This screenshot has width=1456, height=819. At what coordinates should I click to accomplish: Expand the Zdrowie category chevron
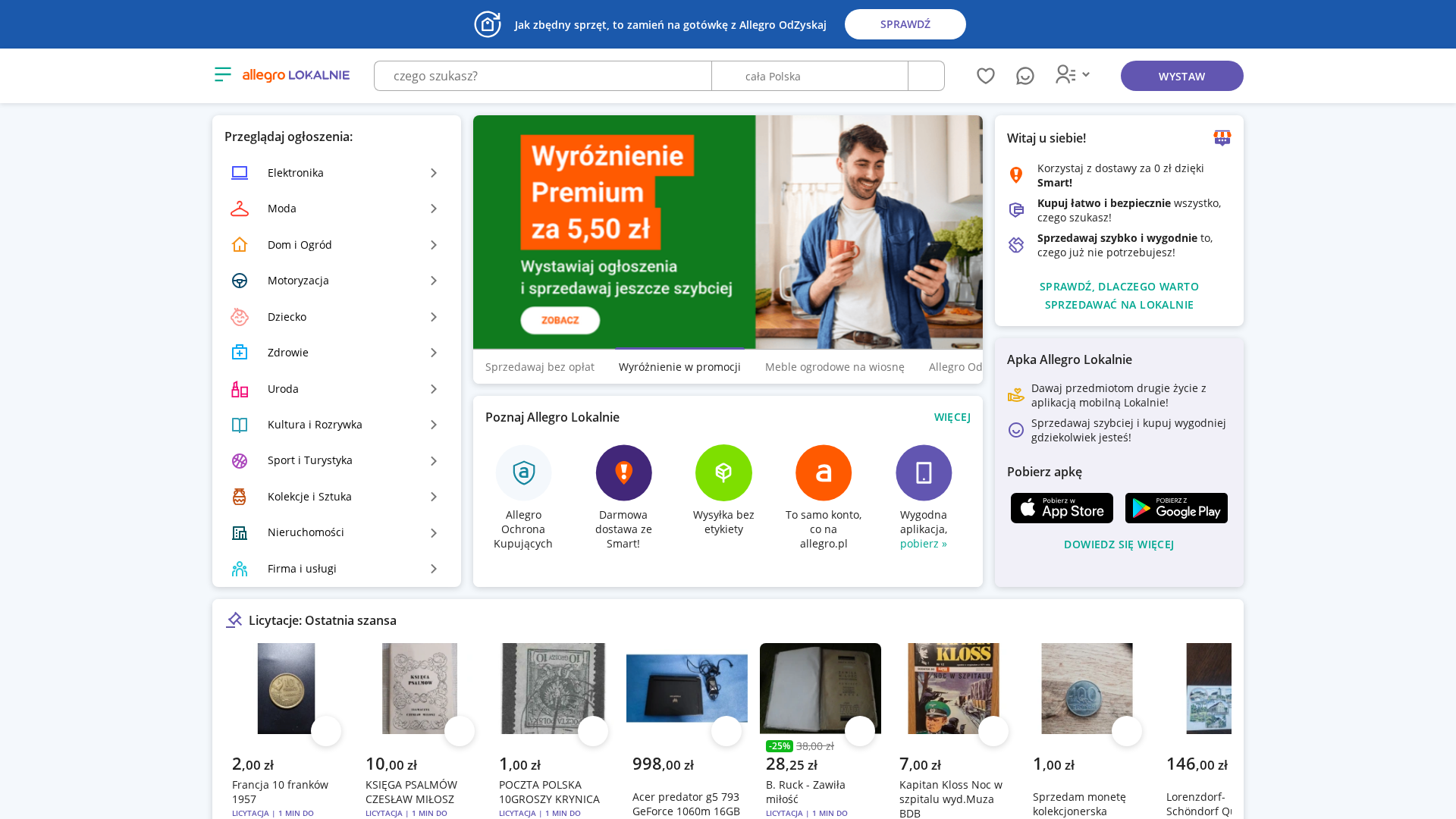[x=434, y=353]
